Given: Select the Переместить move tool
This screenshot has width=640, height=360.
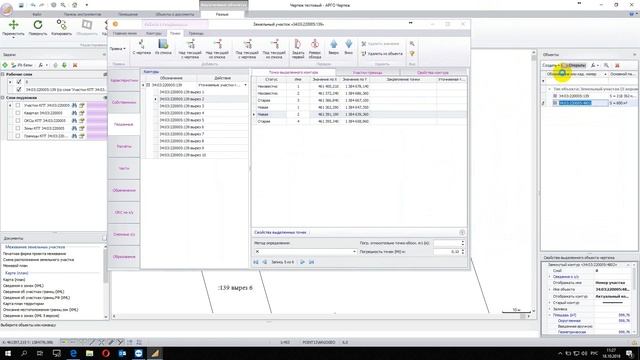Looking at the screenshot, I should pyautogui.click(x=13, y=27).
